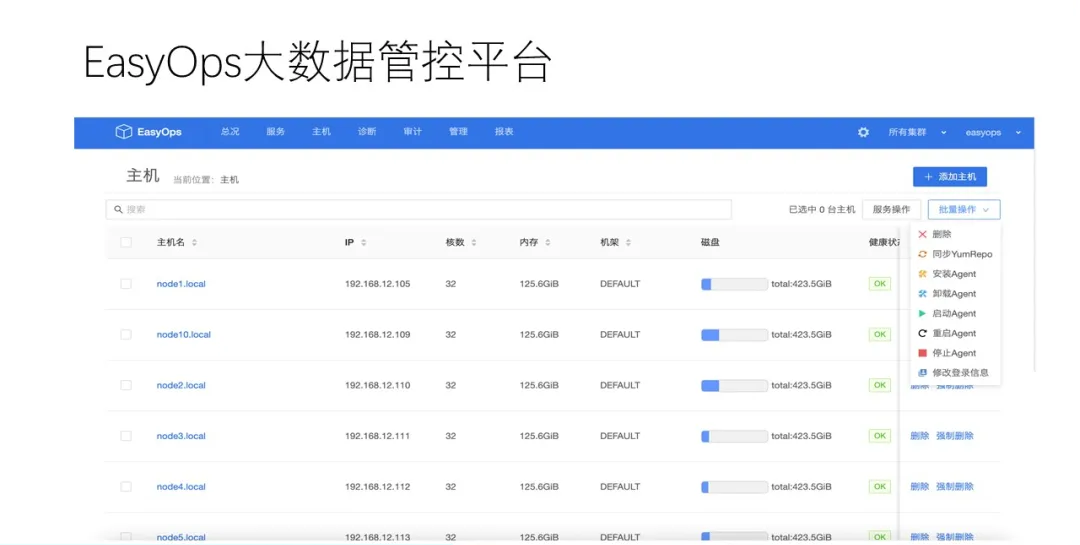Image resolution: width=1080 pixels, height=545 pixels.
Task: Click the sync YumRepo icon
Action: point(922,254)
